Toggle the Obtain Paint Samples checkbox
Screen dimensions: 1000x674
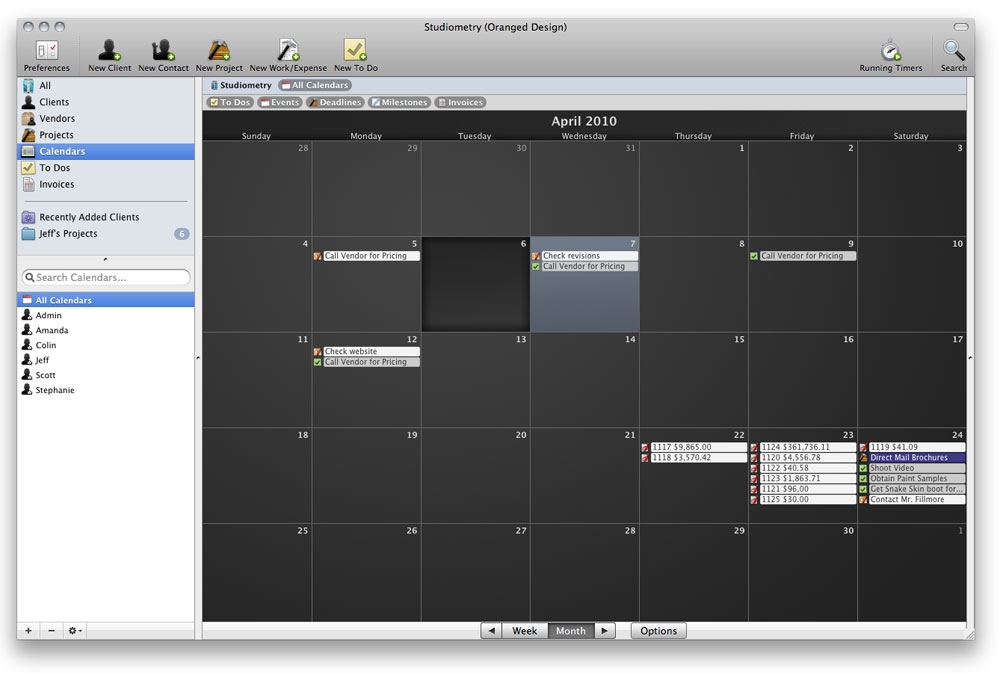coord(863,479)
